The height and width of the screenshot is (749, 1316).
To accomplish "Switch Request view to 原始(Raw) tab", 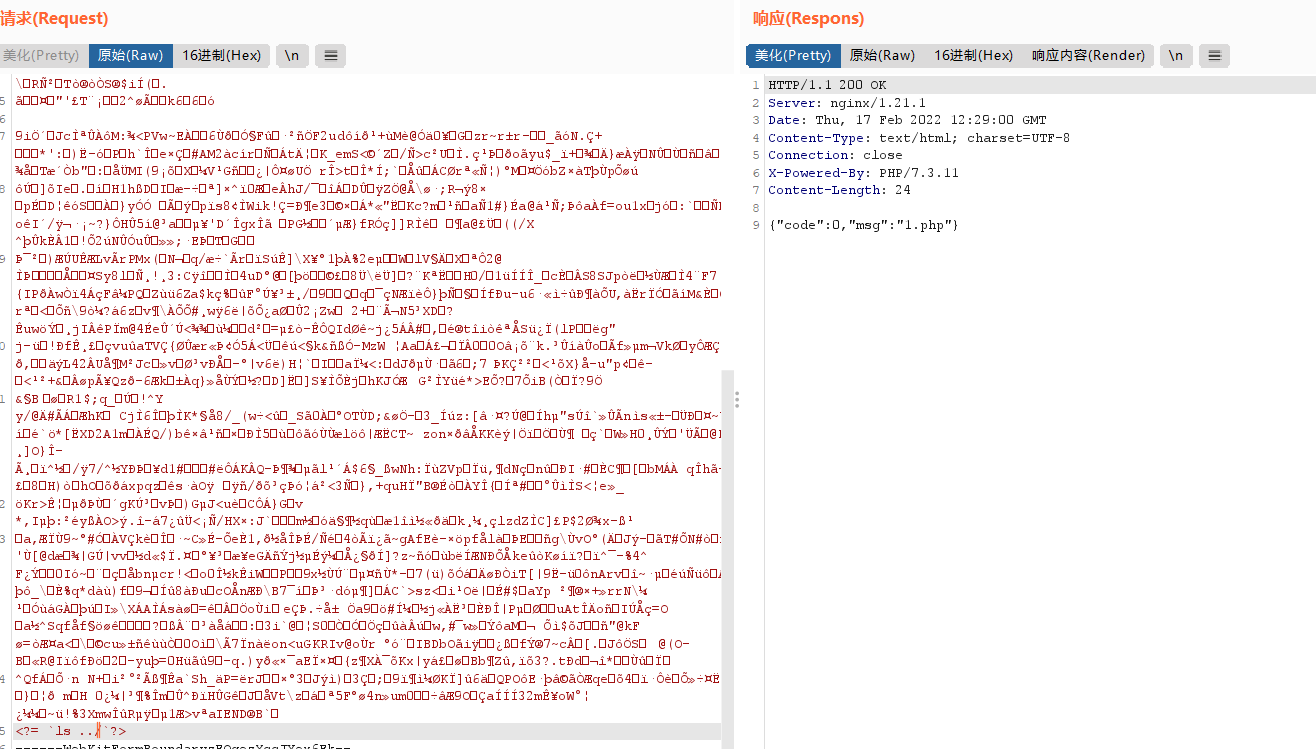I will [130, 56].
